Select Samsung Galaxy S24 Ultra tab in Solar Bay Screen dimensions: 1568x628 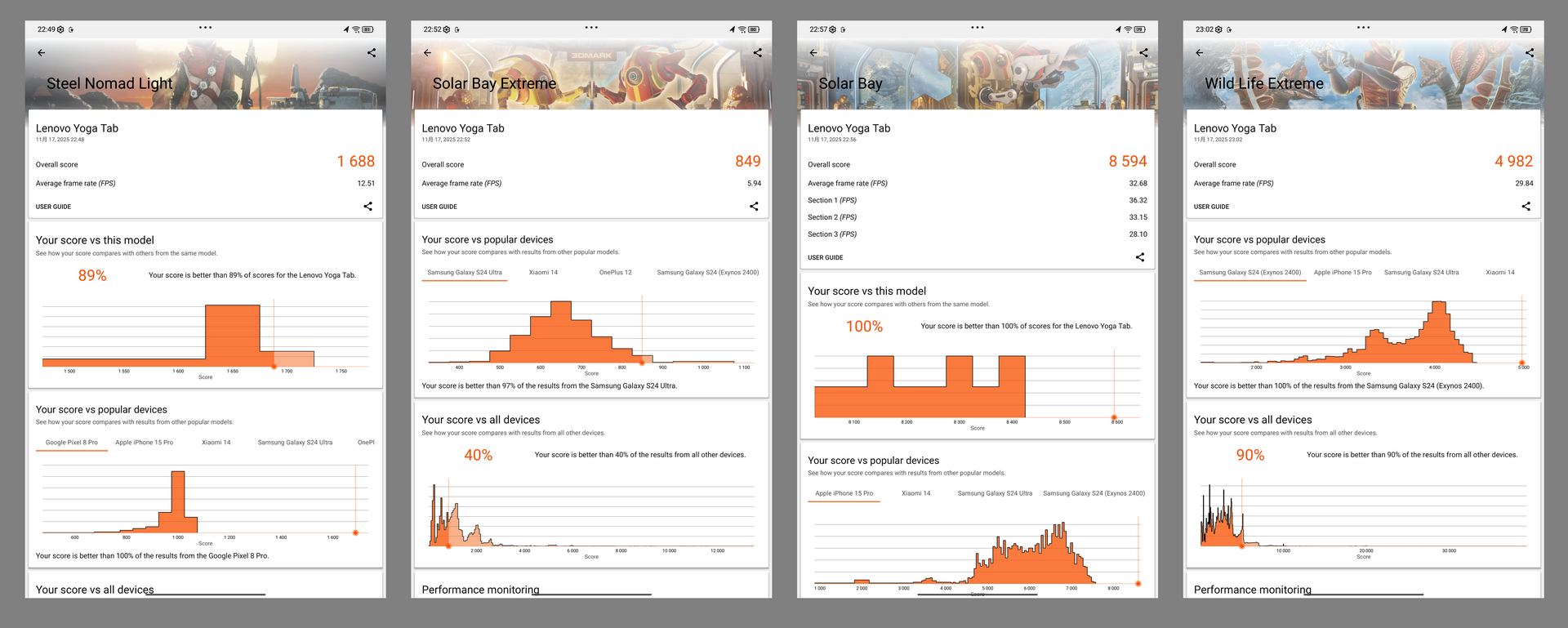[x=995, y=493]
